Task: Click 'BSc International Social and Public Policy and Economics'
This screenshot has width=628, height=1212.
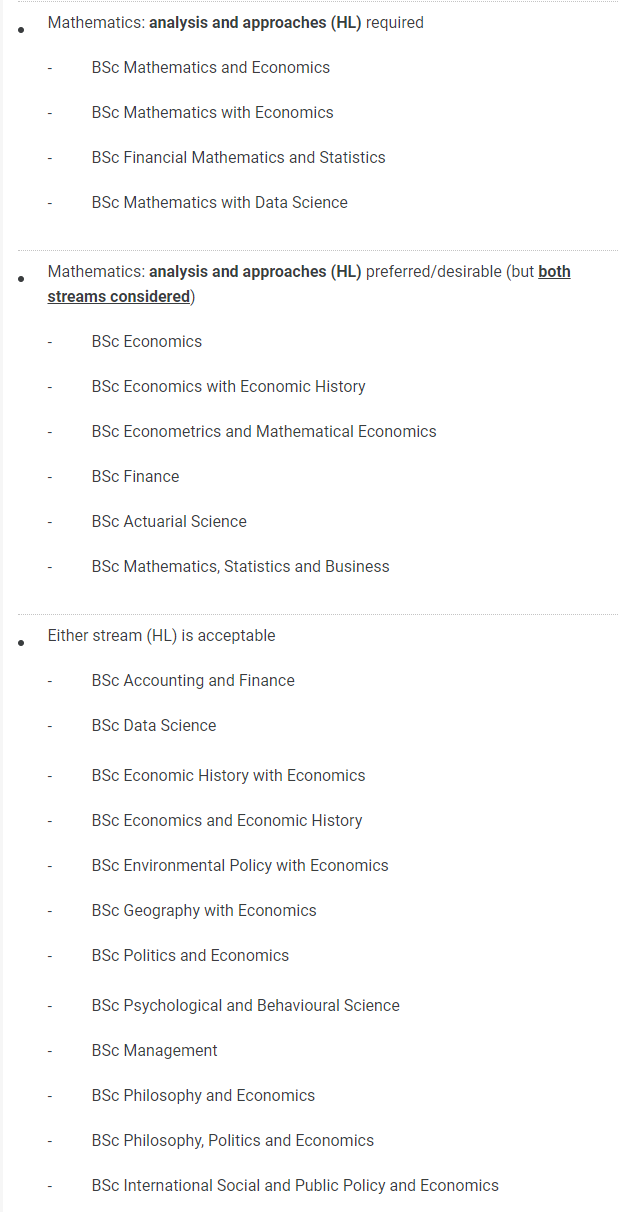Action: pos(295,1186)
